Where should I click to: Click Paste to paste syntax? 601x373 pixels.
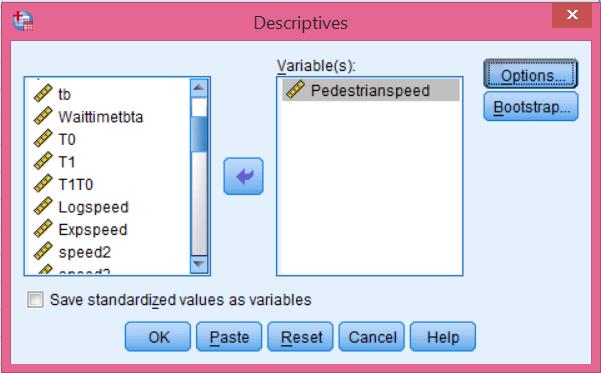coord(229,337)
